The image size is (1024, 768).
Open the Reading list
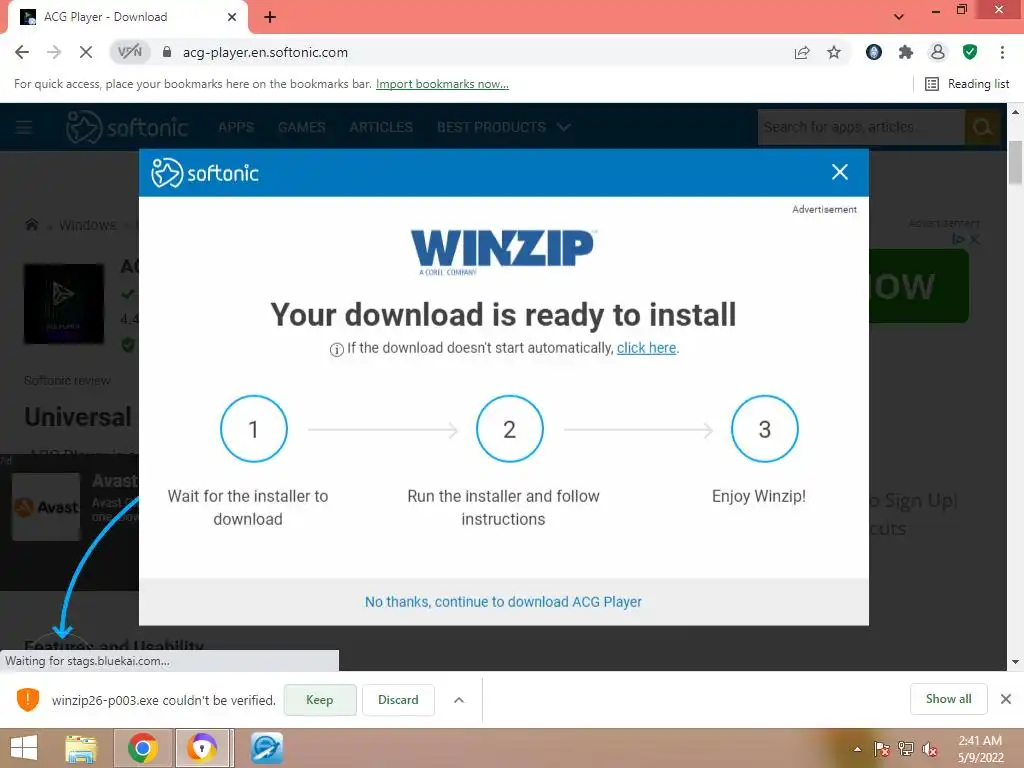point(967,84)
